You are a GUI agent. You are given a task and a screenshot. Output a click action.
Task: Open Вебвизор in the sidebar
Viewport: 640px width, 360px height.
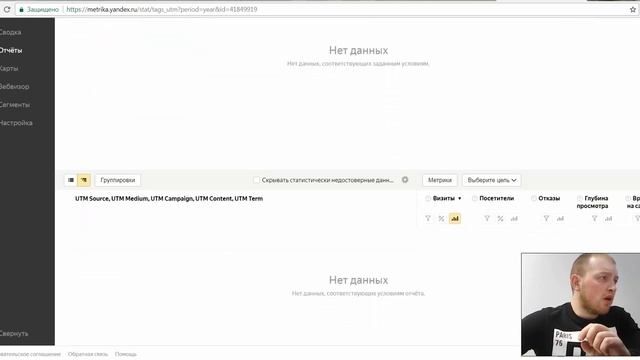click(x=14, y=87)
